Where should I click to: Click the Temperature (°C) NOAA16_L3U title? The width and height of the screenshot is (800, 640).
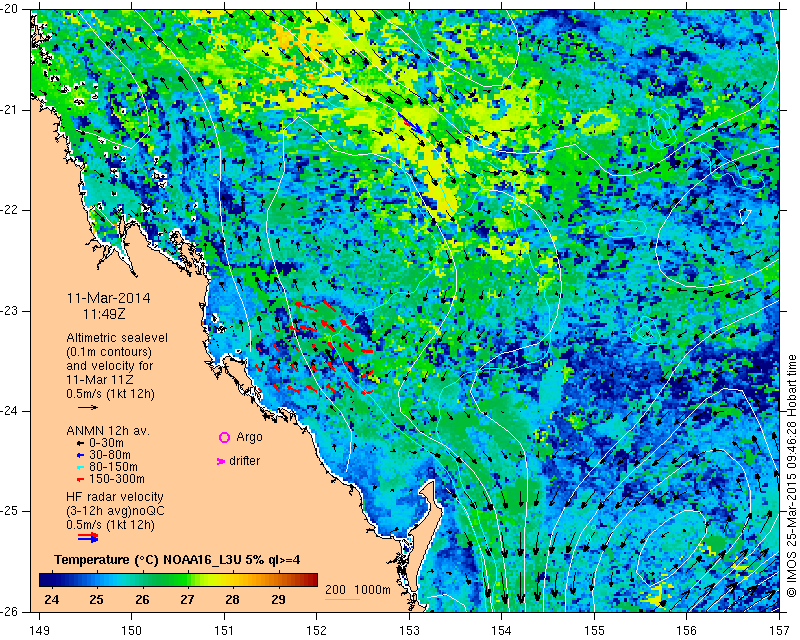tap(177, 560)
